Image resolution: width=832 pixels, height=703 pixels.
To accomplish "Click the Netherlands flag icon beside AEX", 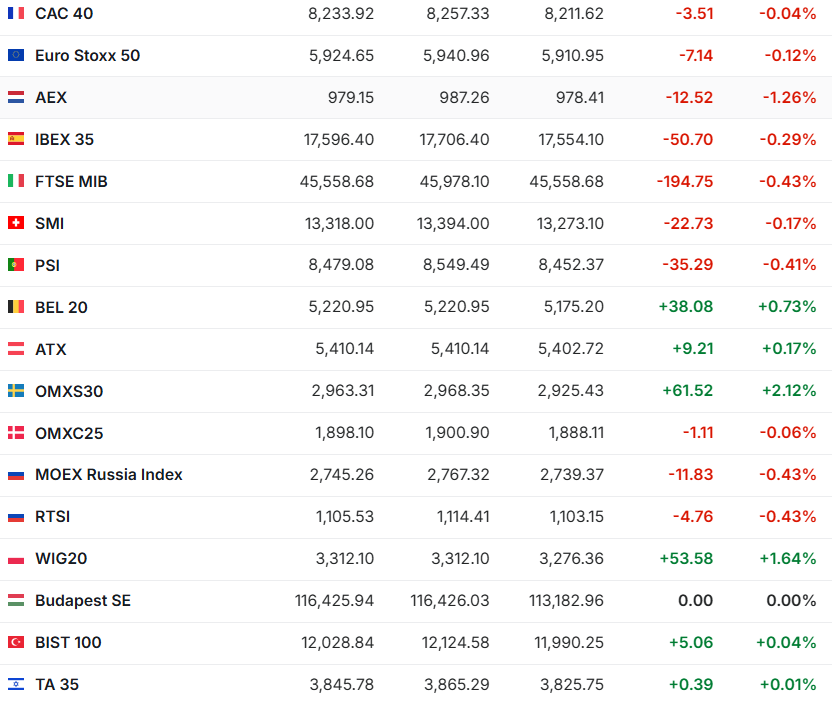I will coord(16,98).
